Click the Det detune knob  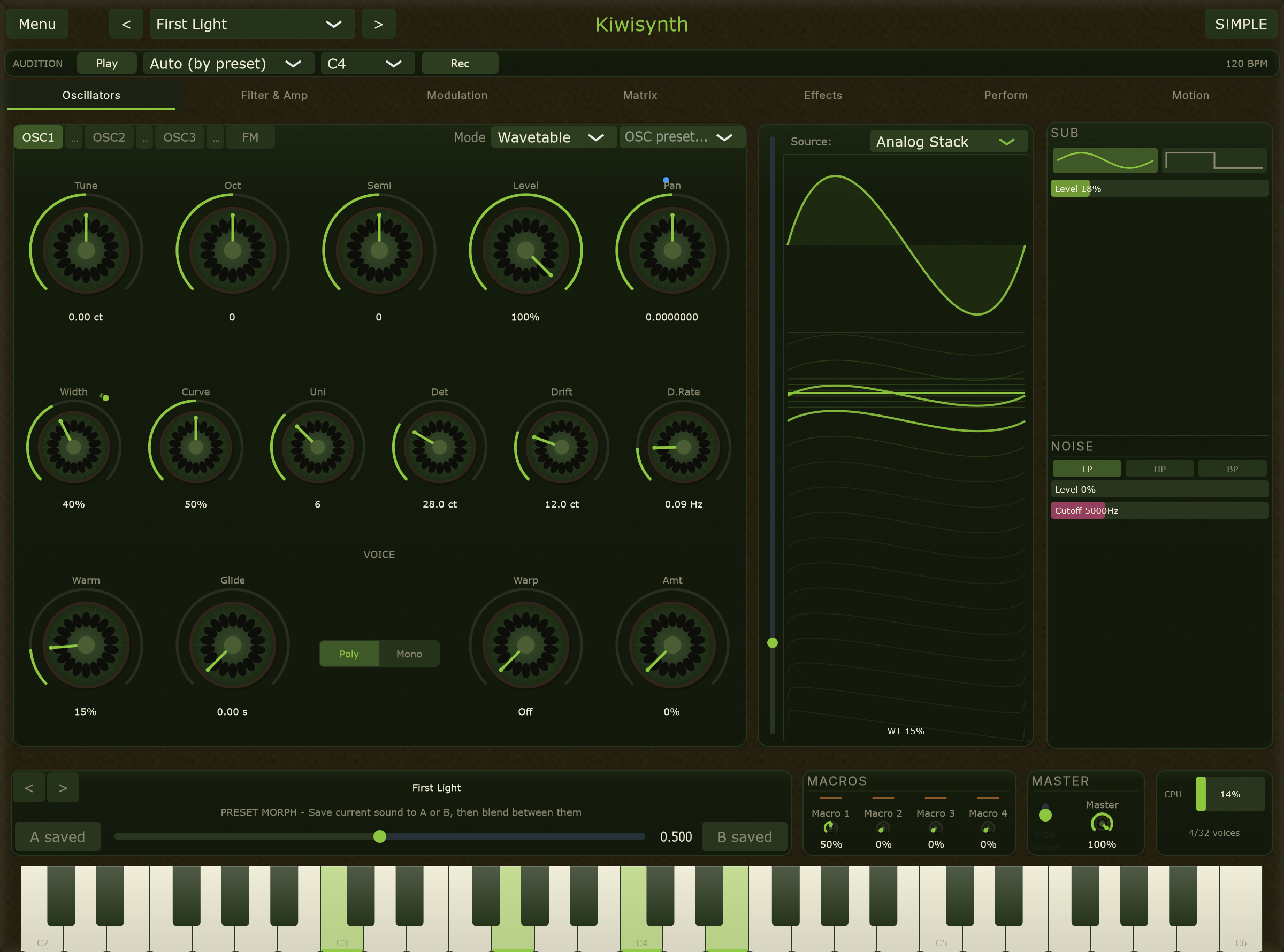coord(440,447)
